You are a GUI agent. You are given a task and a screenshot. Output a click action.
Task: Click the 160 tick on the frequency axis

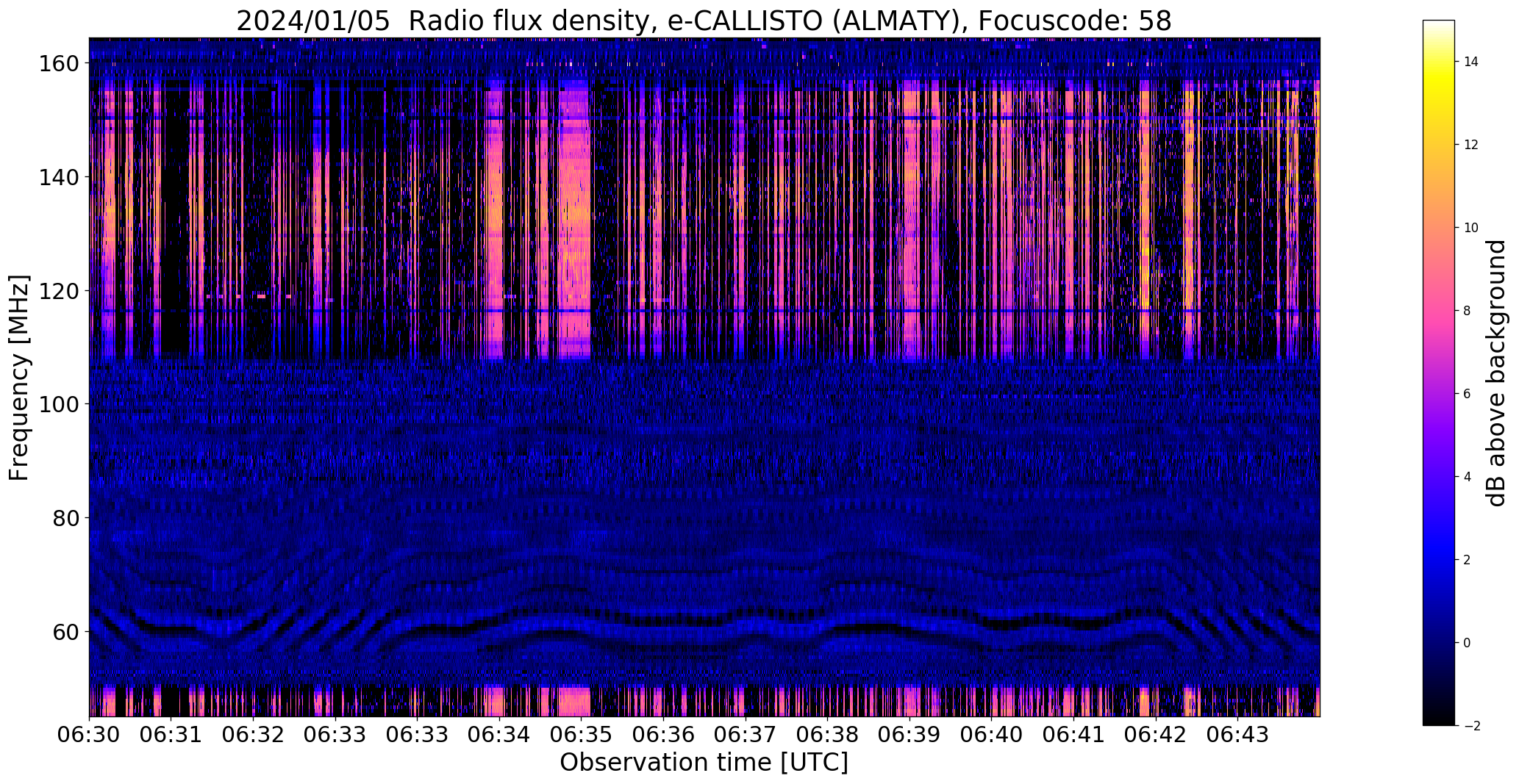(58, 64)
